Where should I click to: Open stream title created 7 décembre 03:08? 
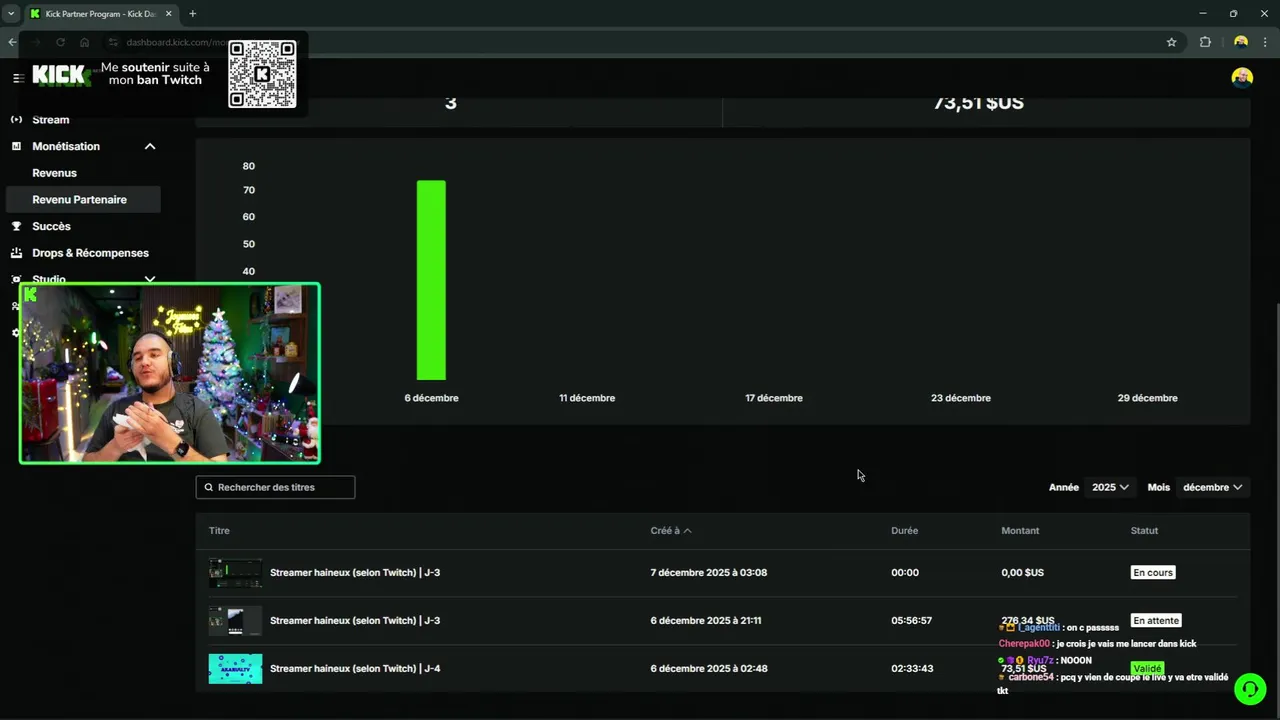pos(355,573)
